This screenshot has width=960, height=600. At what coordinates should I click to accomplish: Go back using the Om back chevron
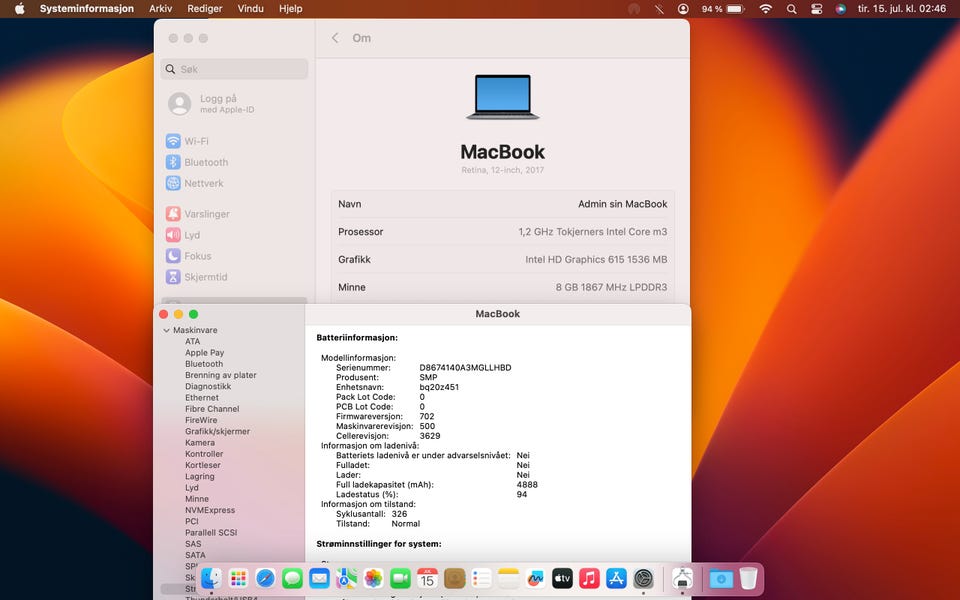coord(335,38)
